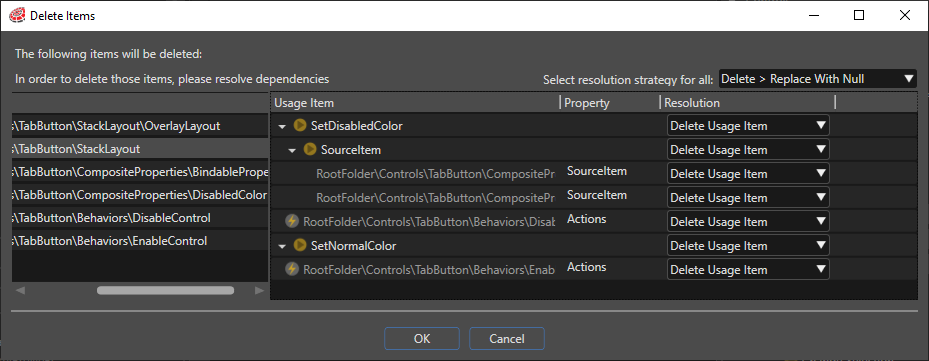Click the Usage Item column header

[415, 103]
